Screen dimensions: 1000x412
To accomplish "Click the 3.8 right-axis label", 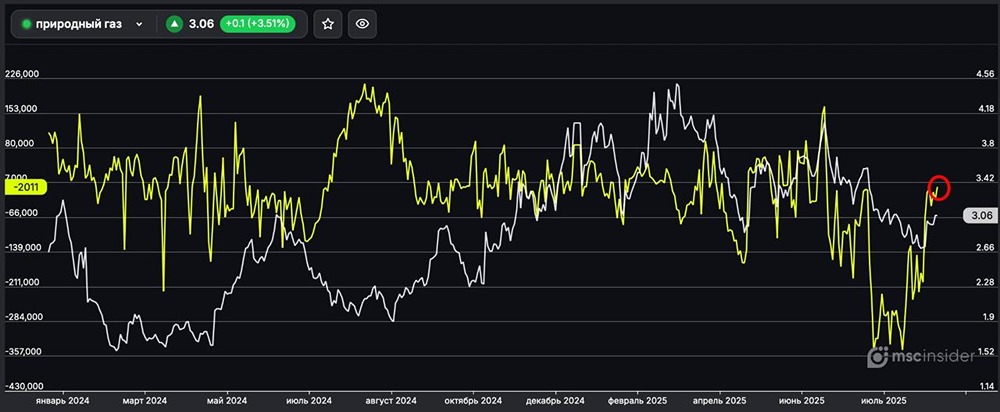I will (987, 143).
